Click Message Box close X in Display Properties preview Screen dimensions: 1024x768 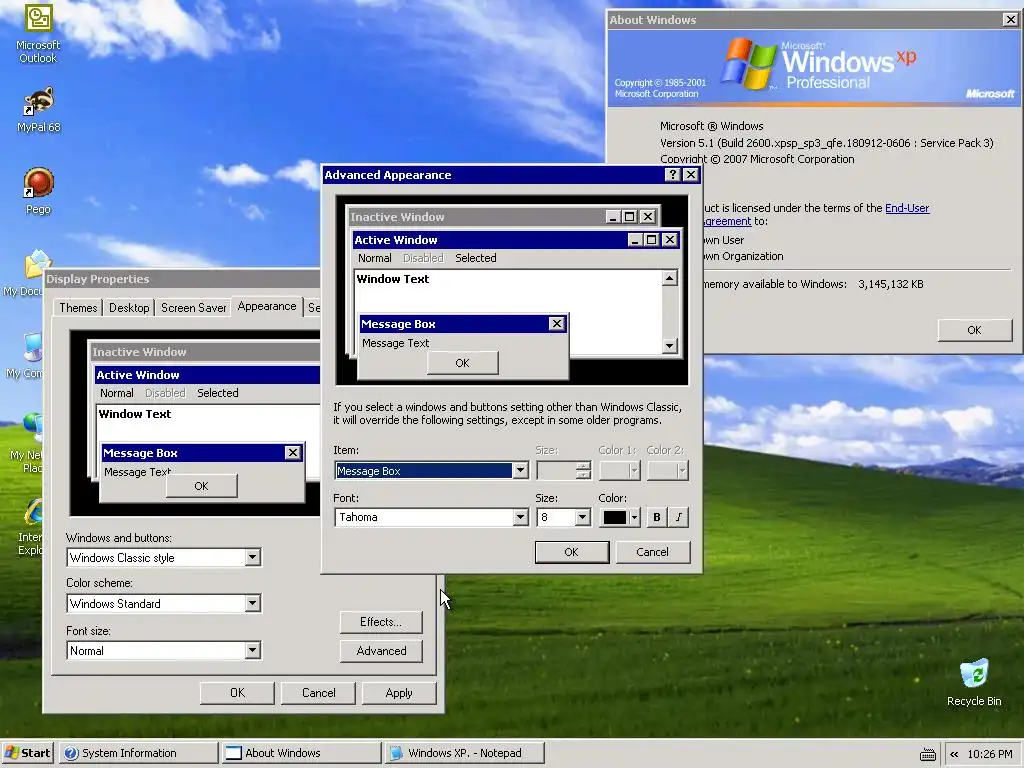coord(293,453)
